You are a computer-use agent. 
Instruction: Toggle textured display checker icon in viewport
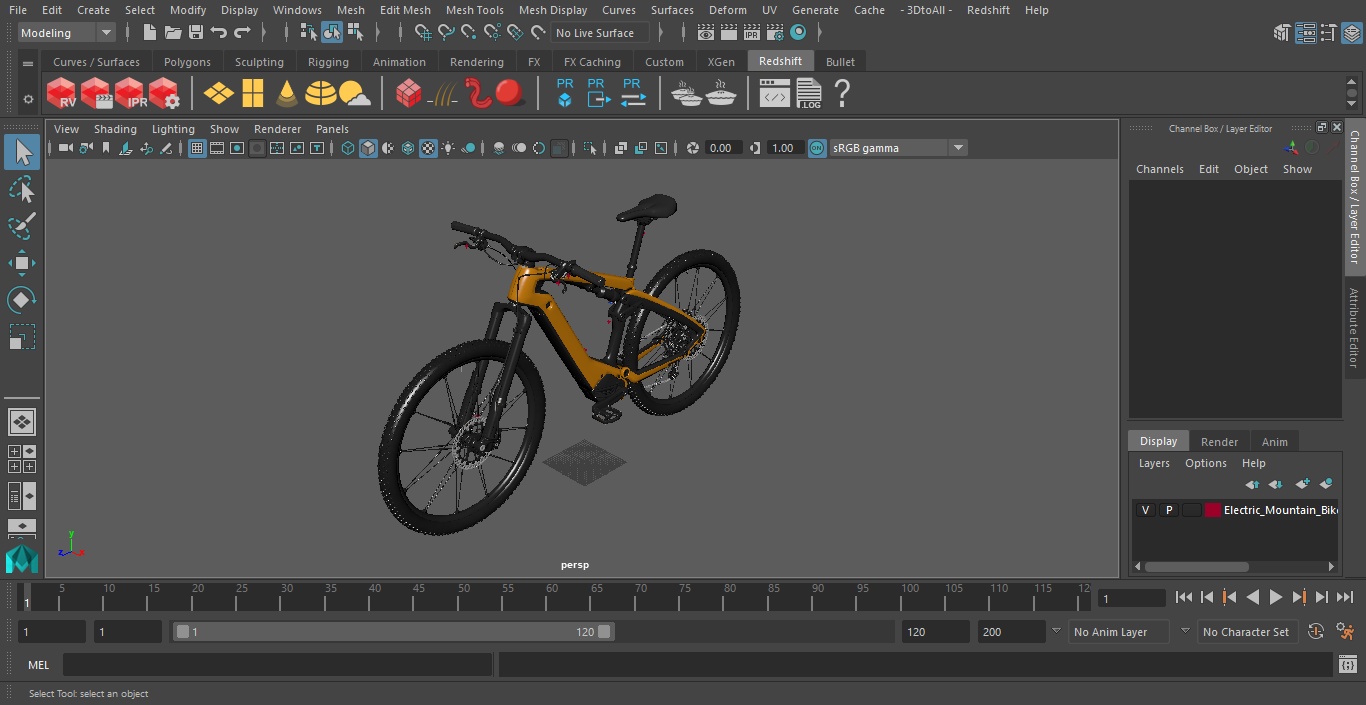pos(428,148)
